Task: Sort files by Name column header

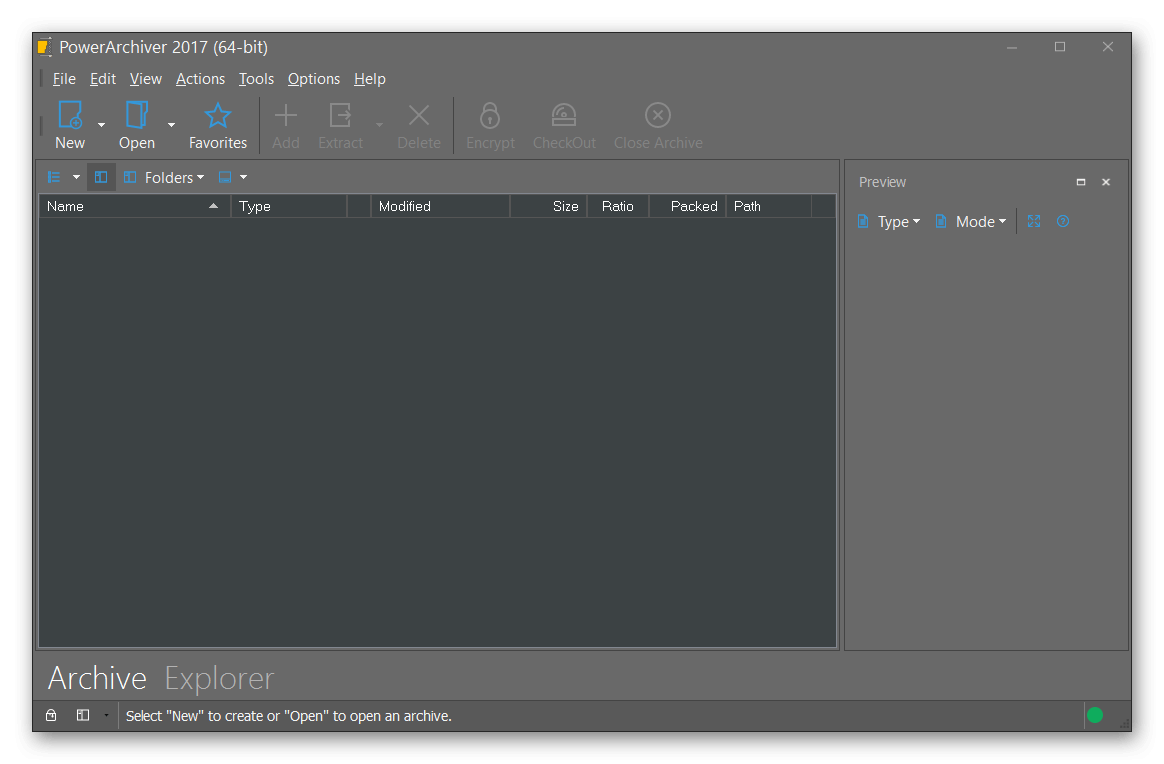Action: 130,206
